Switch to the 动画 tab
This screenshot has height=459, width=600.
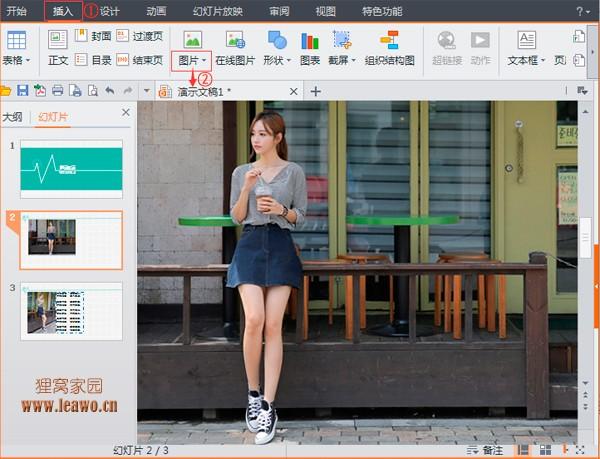tap(156, 11)
